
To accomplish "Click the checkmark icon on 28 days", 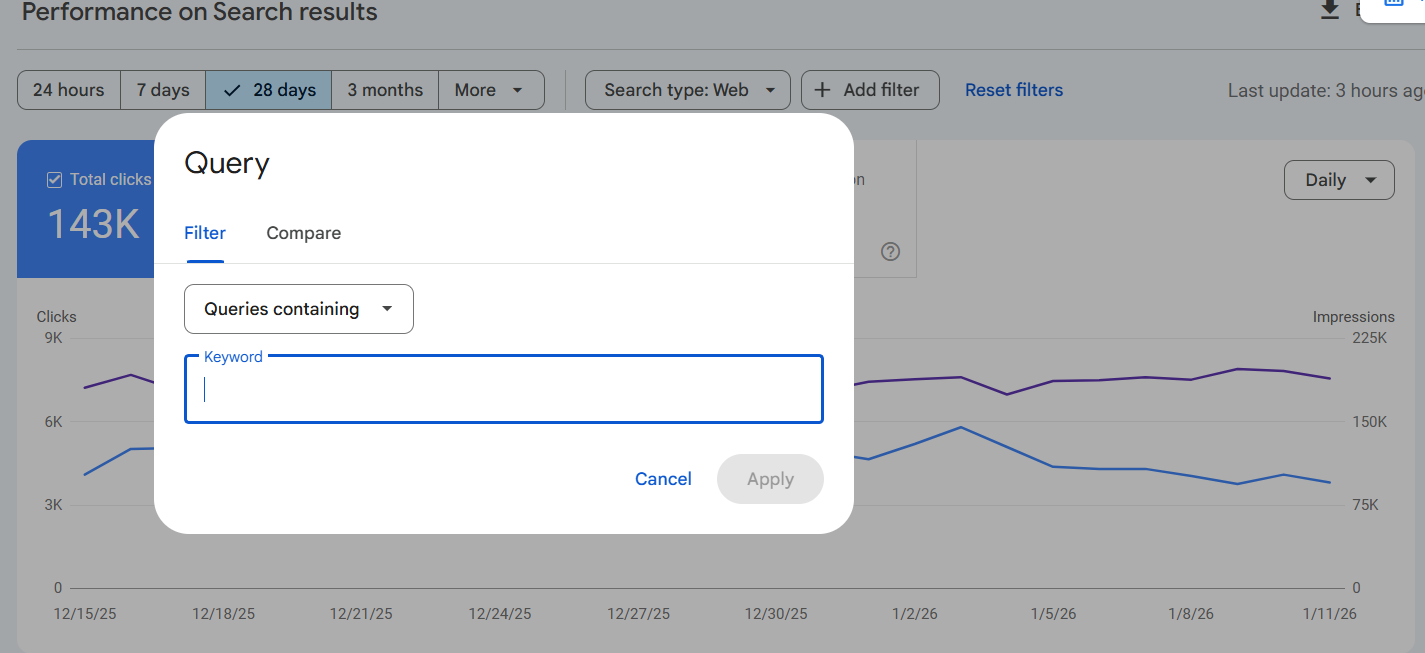I will point(232,90).
